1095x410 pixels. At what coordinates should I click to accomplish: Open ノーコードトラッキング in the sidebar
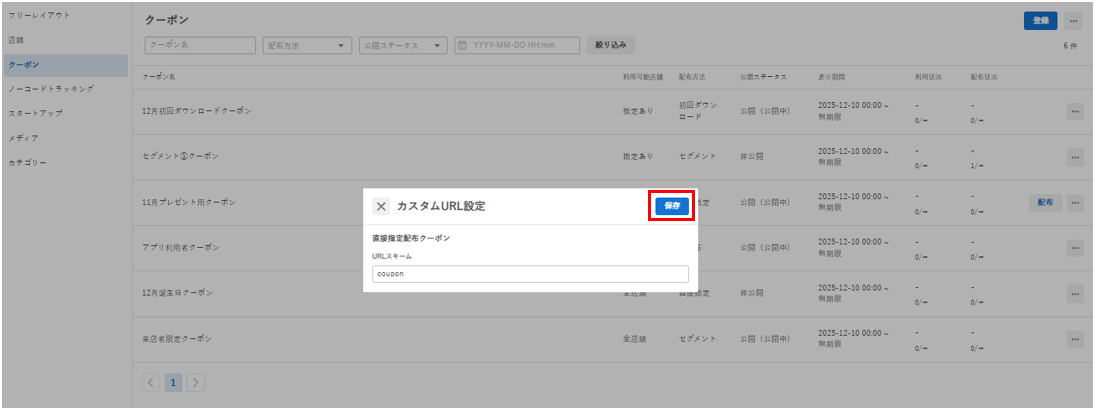(51, 89)
